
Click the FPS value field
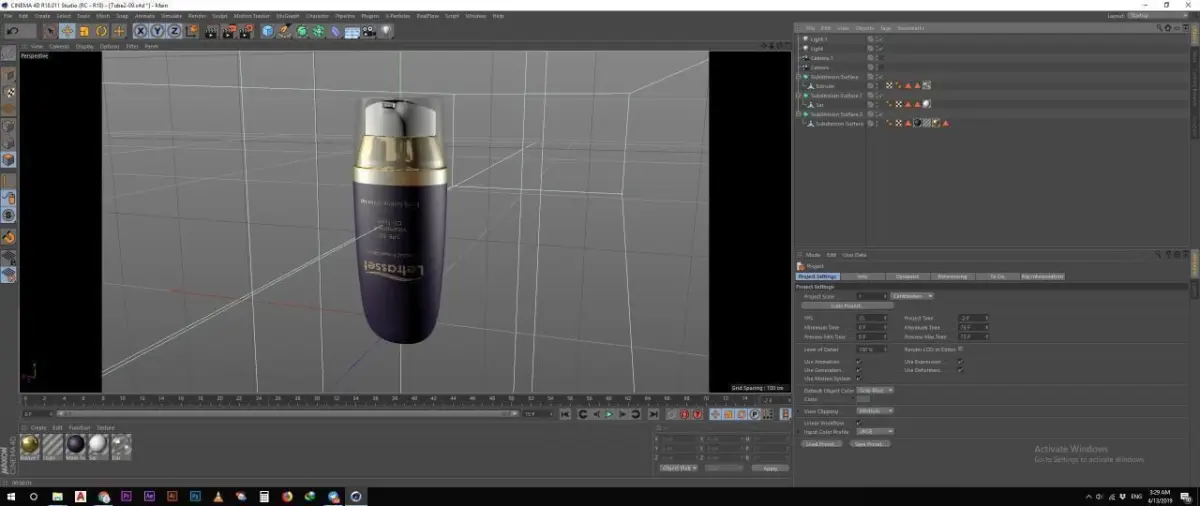pyautogui.click(x=871, y=318)
